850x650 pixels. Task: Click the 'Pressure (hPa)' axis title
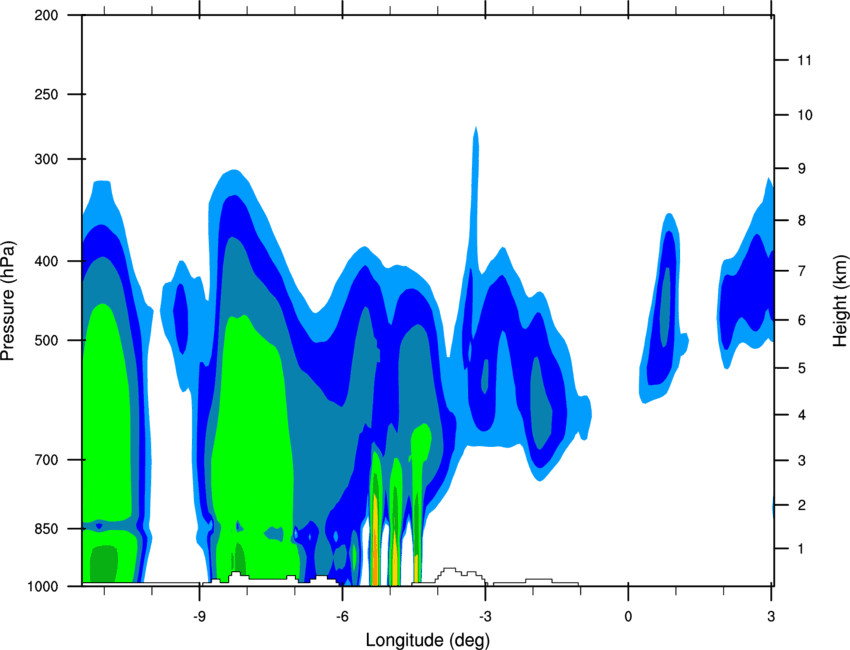pyautogui.click(x=8, y=300)
